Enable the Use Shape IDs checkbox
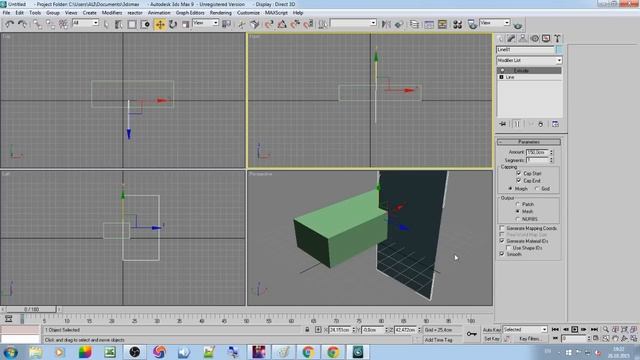640x360 pixels. click(x=509, y=247)
